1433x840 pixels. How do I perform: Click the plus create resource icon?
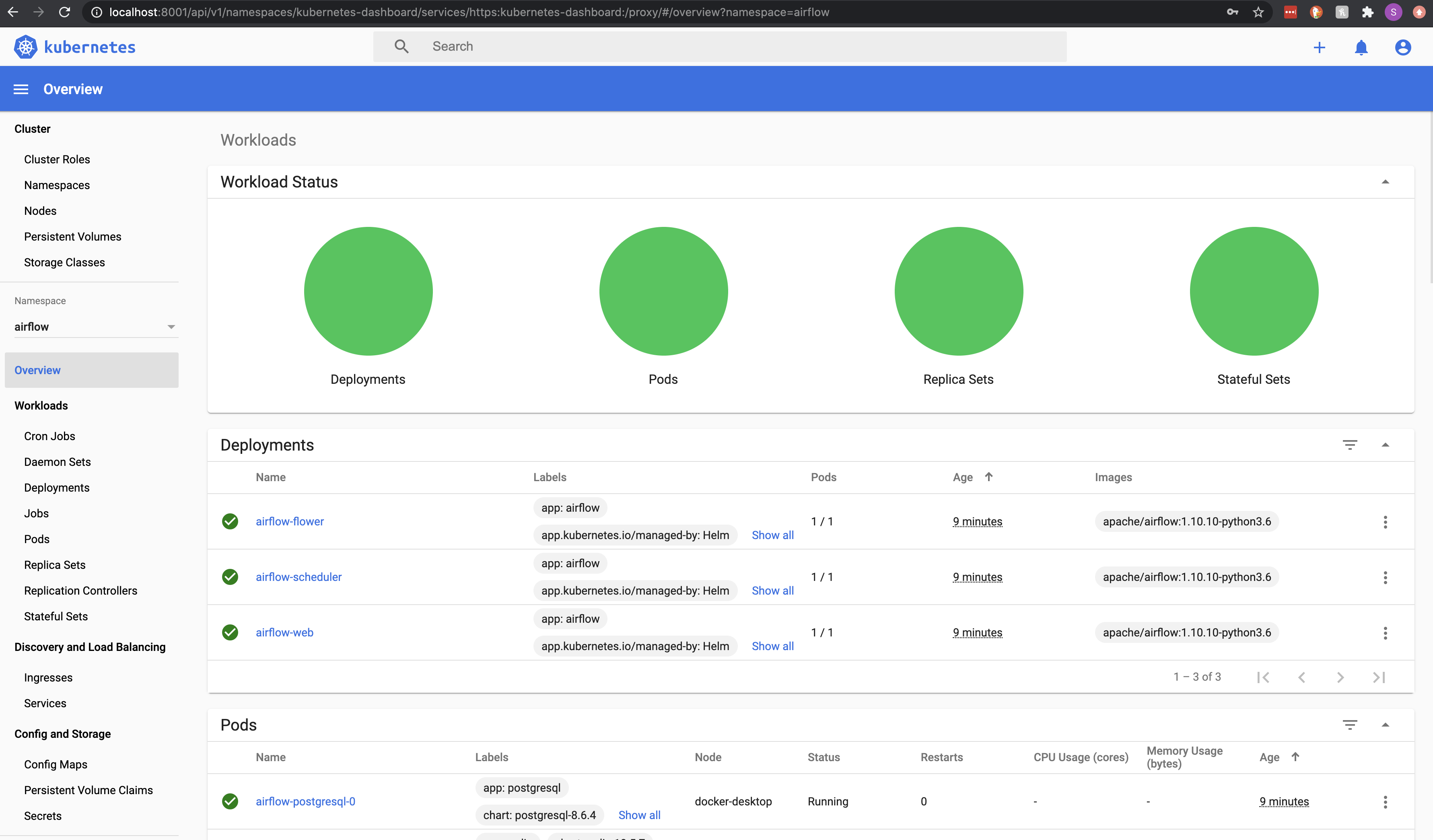[x=1319, y=47]
